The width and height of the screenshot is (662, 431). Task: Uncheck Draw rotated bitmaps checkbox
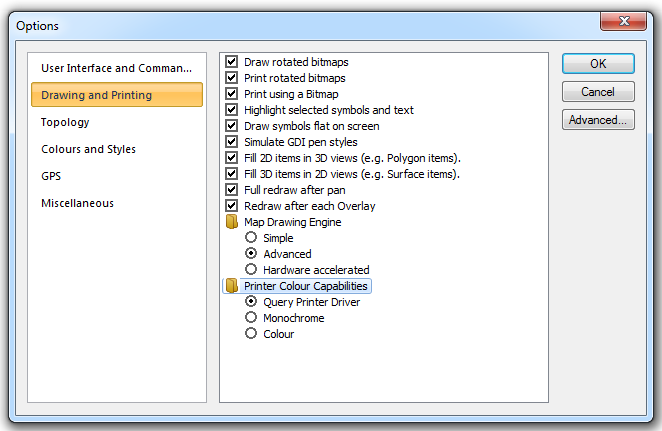232,62
